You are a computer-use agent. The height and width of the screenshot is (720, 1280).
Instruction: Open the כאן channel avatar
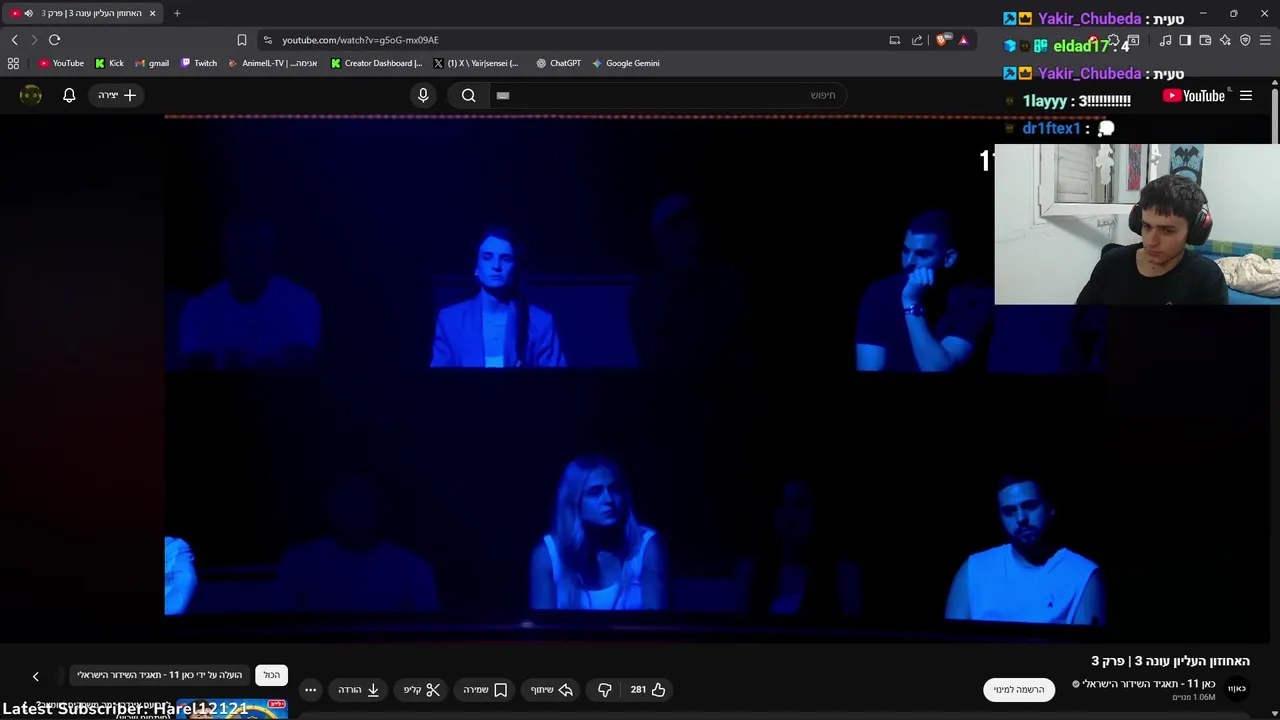click(x=1237, y=689)
